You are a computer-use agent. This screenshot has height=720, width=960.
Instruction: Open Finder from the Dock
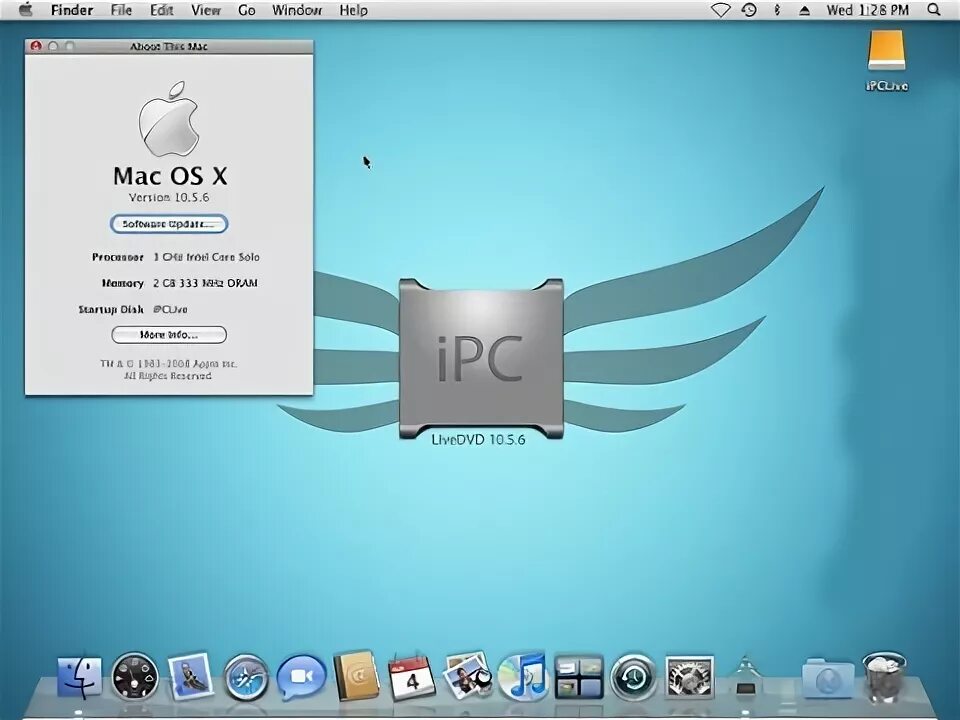(80, 677)
